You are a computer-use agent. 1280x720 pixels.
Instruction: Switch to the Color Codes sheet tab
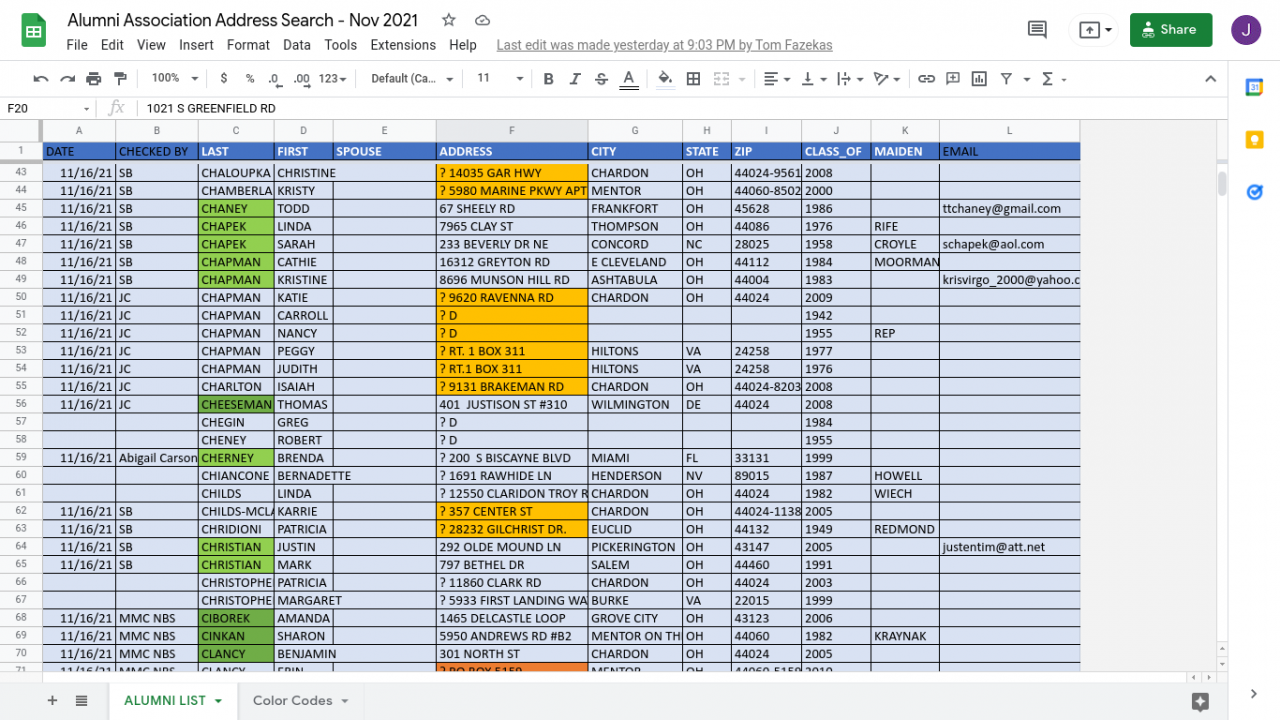point(300,701)
